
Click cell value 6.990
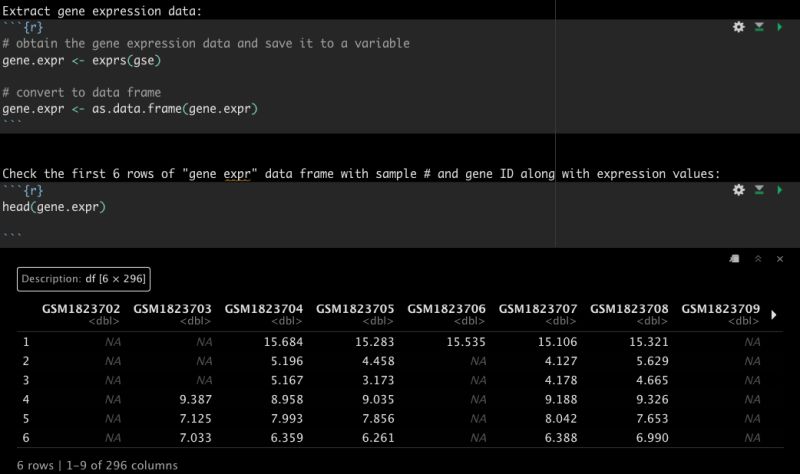click(x=652, y=438)
